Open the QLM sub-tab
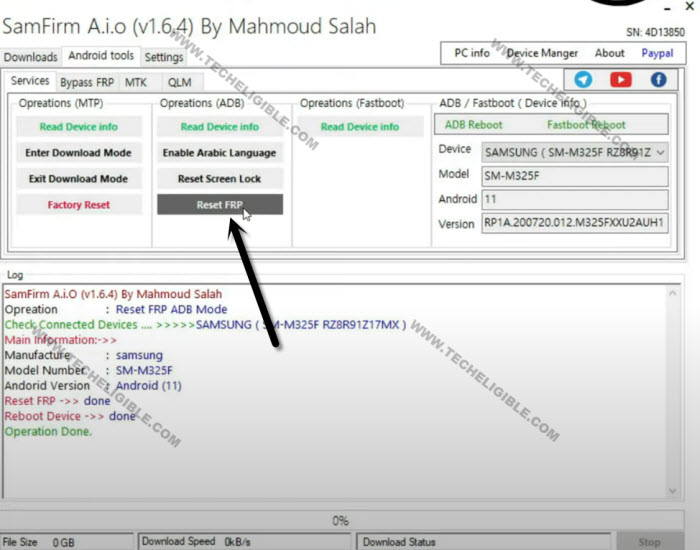The image size is (700, 550). [179, 83]
